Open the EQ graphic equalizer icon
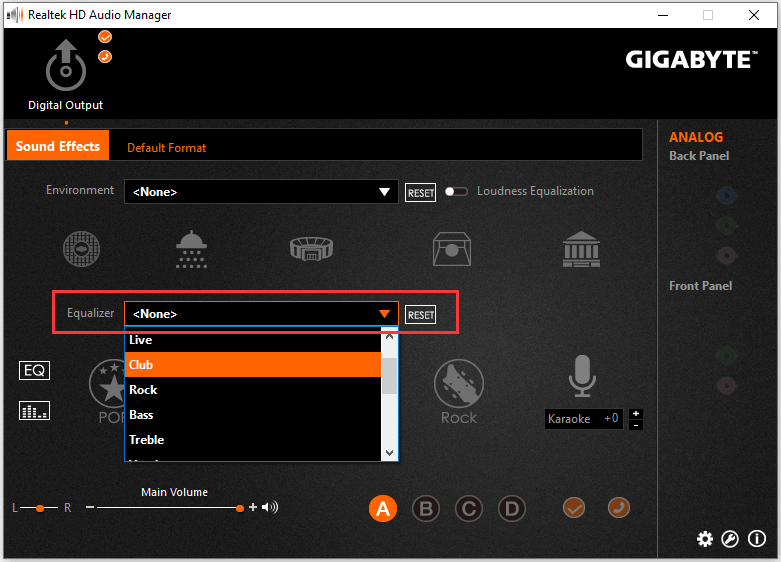The image size is (781, 562). [x=34, y=371]
